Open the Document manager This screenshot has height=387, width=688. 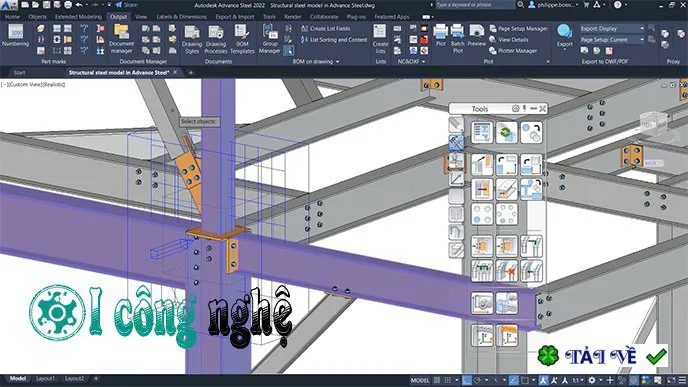122,39
